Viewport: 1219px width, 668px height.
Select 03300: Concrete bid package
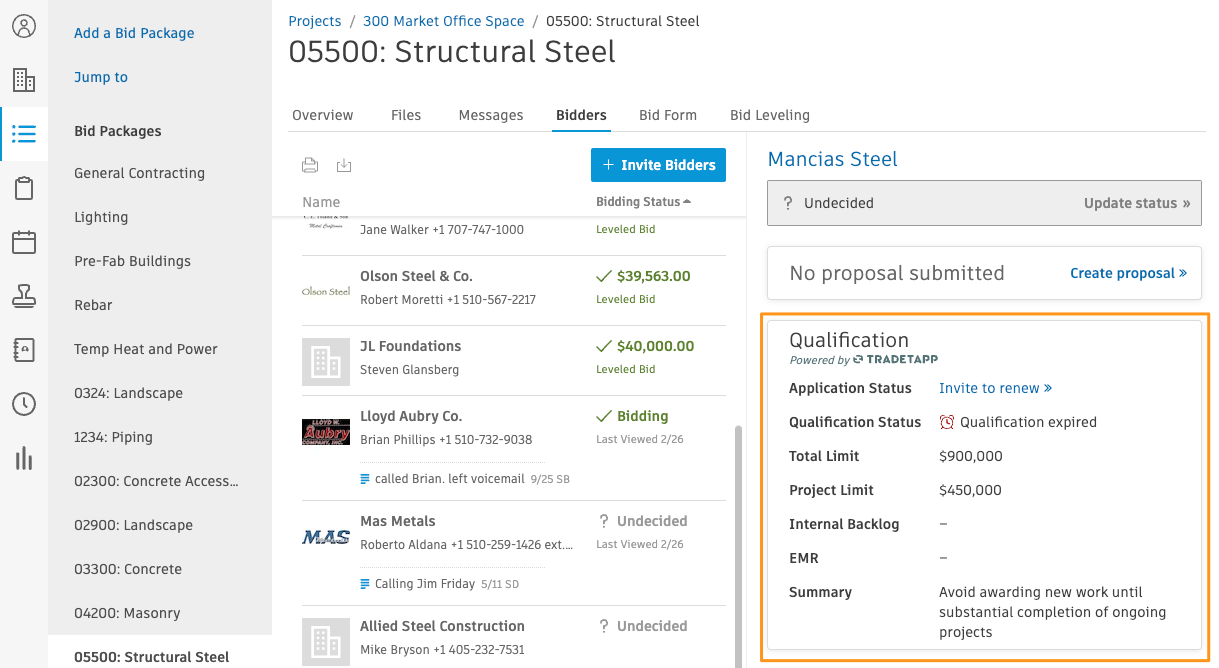coord(128,569)
